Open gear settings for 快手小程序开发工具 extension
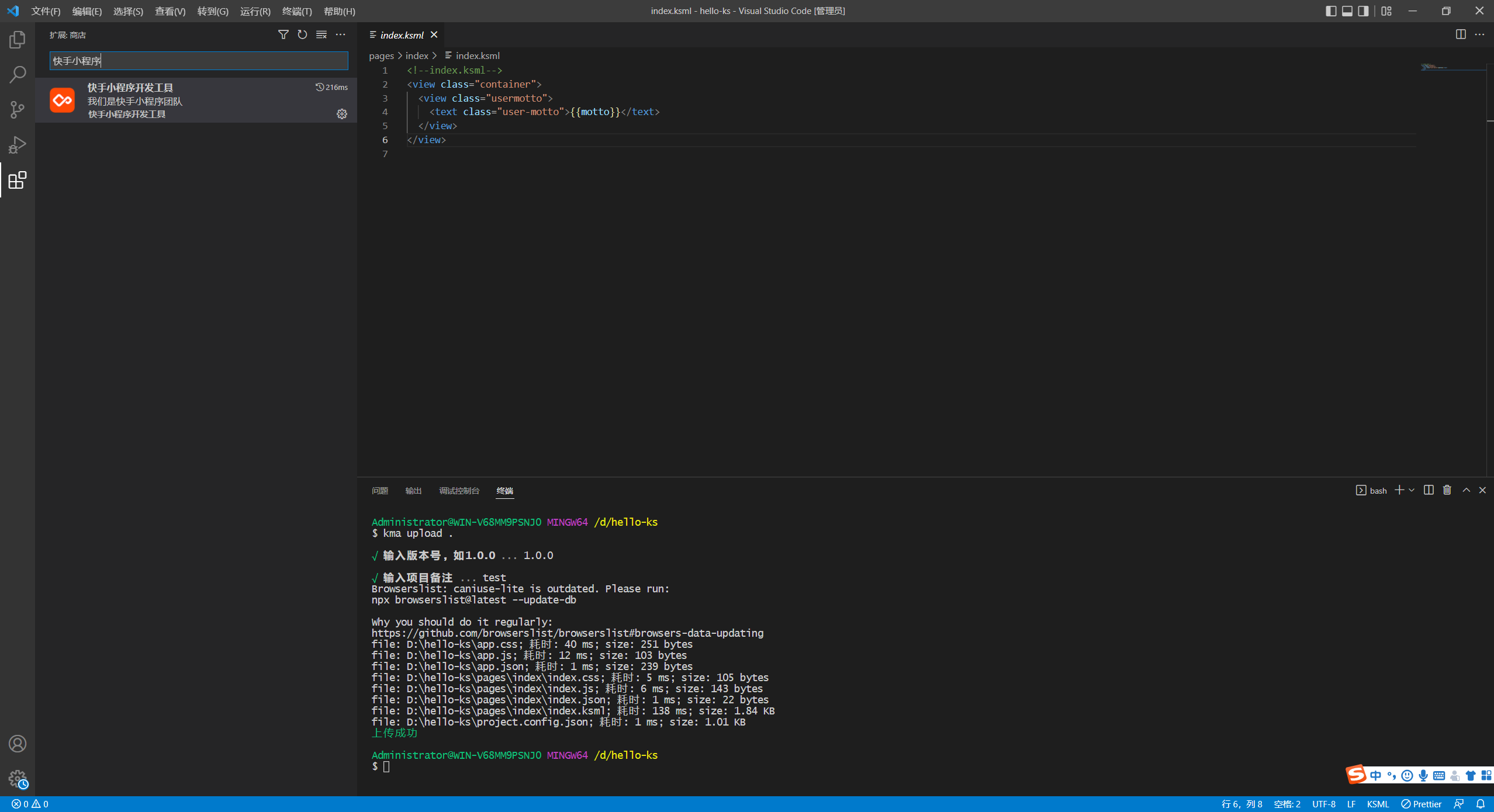Image resolution: width=1494 pixels, height=812 pixels. coord(342,114)
